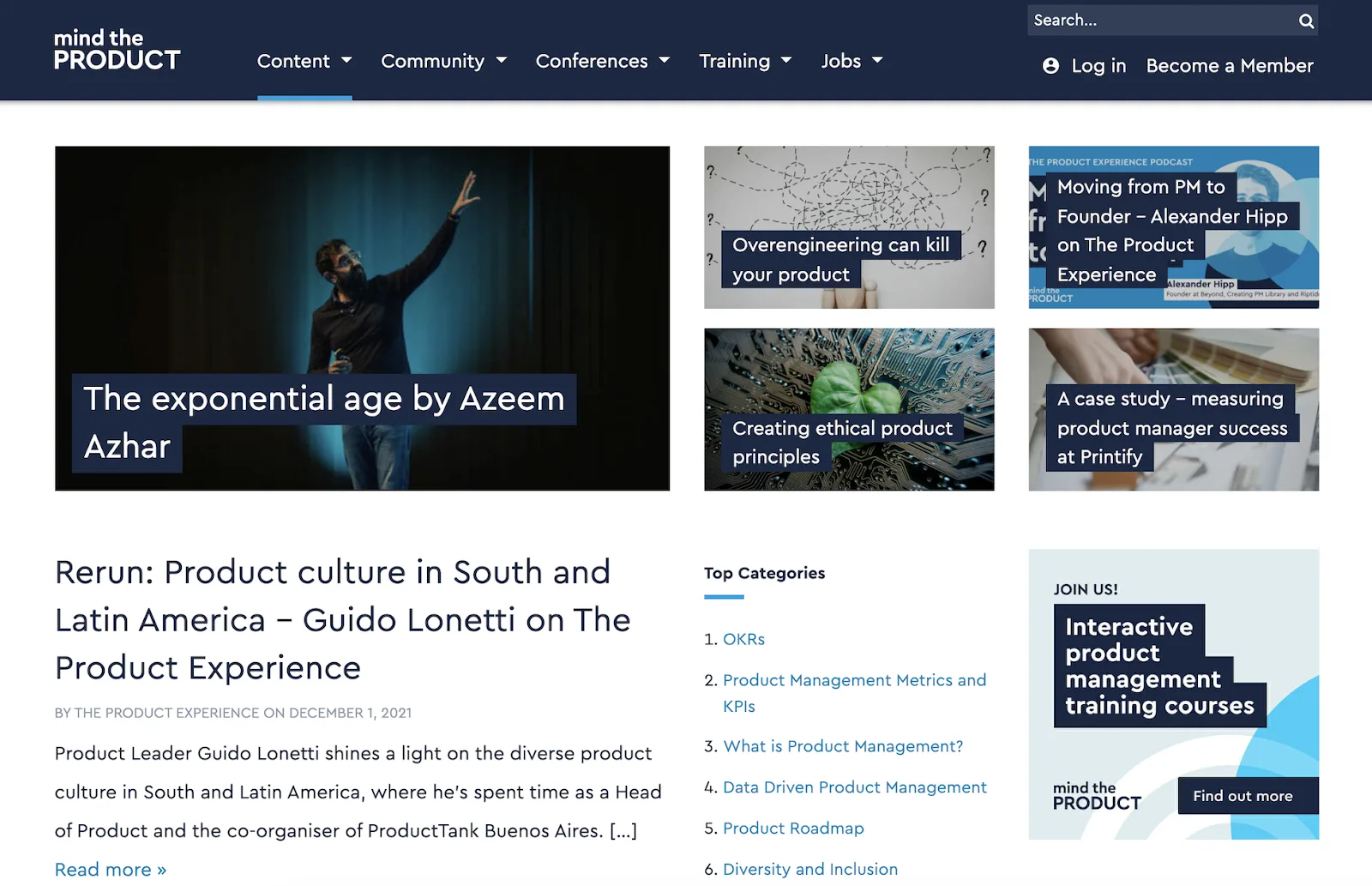This screenshot has width=1372, height=886.
Task: Open Creating ethical product principles article
Action: point(849,409)
